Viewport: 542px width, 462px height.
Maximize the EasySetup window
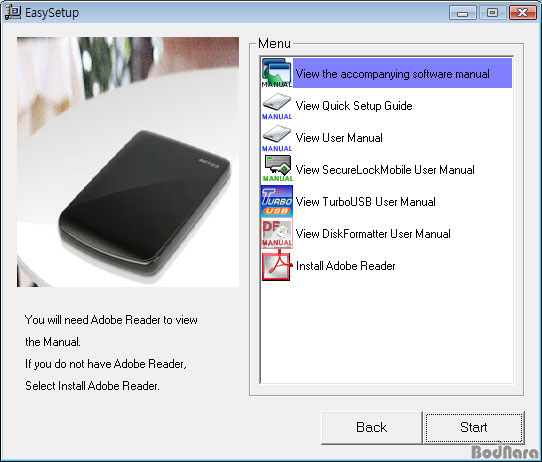click(493, 13)
